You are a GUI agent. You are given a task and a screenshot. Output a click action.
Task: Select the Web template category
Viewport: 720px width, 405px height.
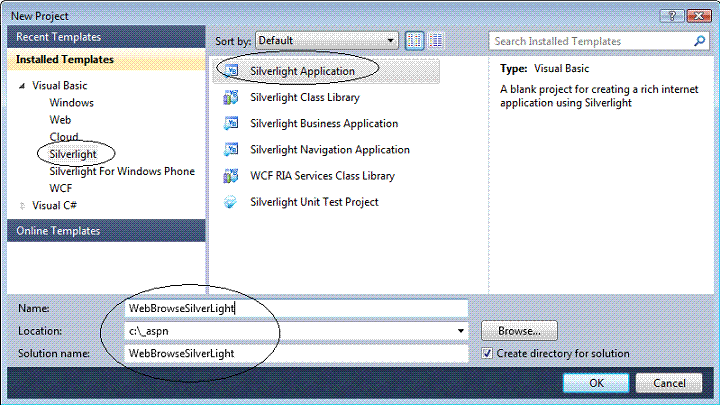tap(60, 120)
